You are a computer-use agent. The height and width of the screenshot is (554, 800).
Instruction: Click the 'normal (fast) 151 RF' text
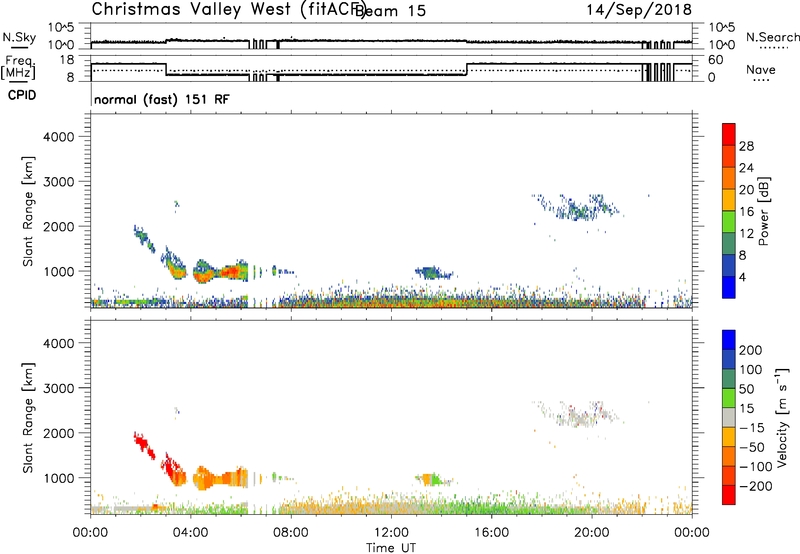161,99
